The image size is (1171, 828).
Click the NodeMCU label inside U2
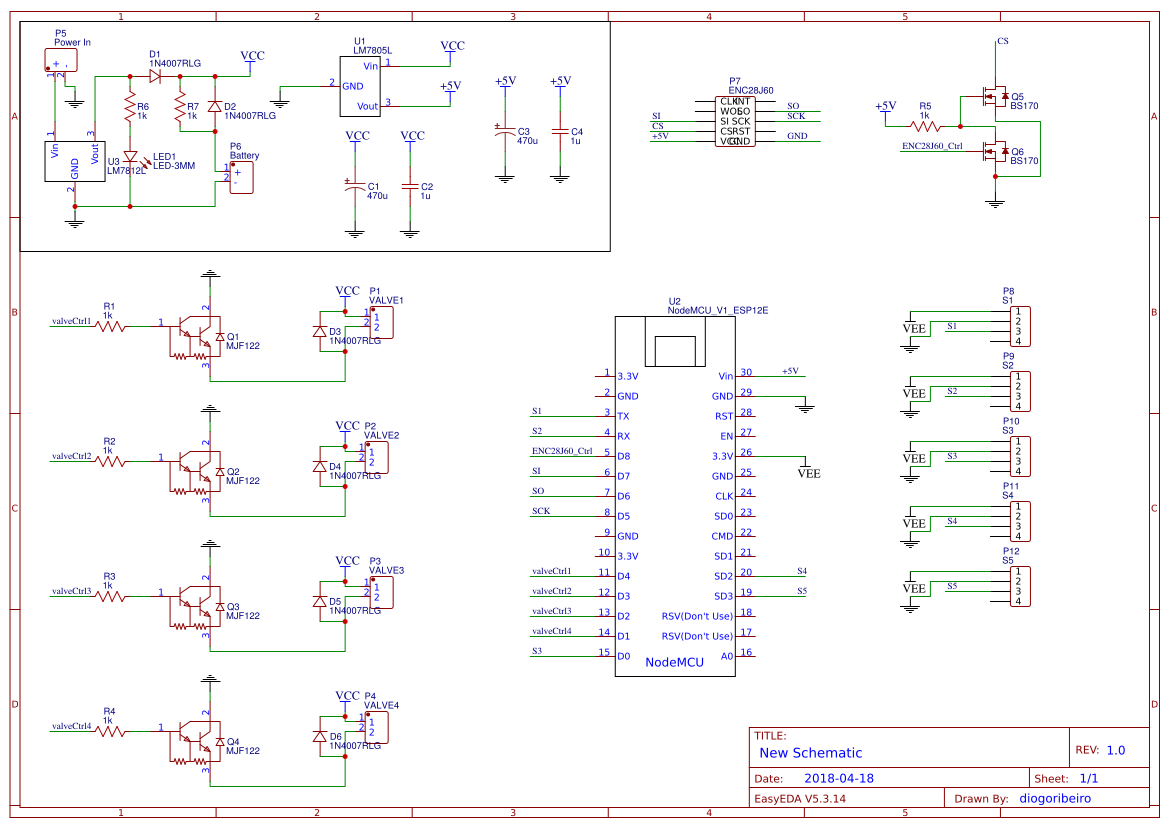[x=674, y=662]
